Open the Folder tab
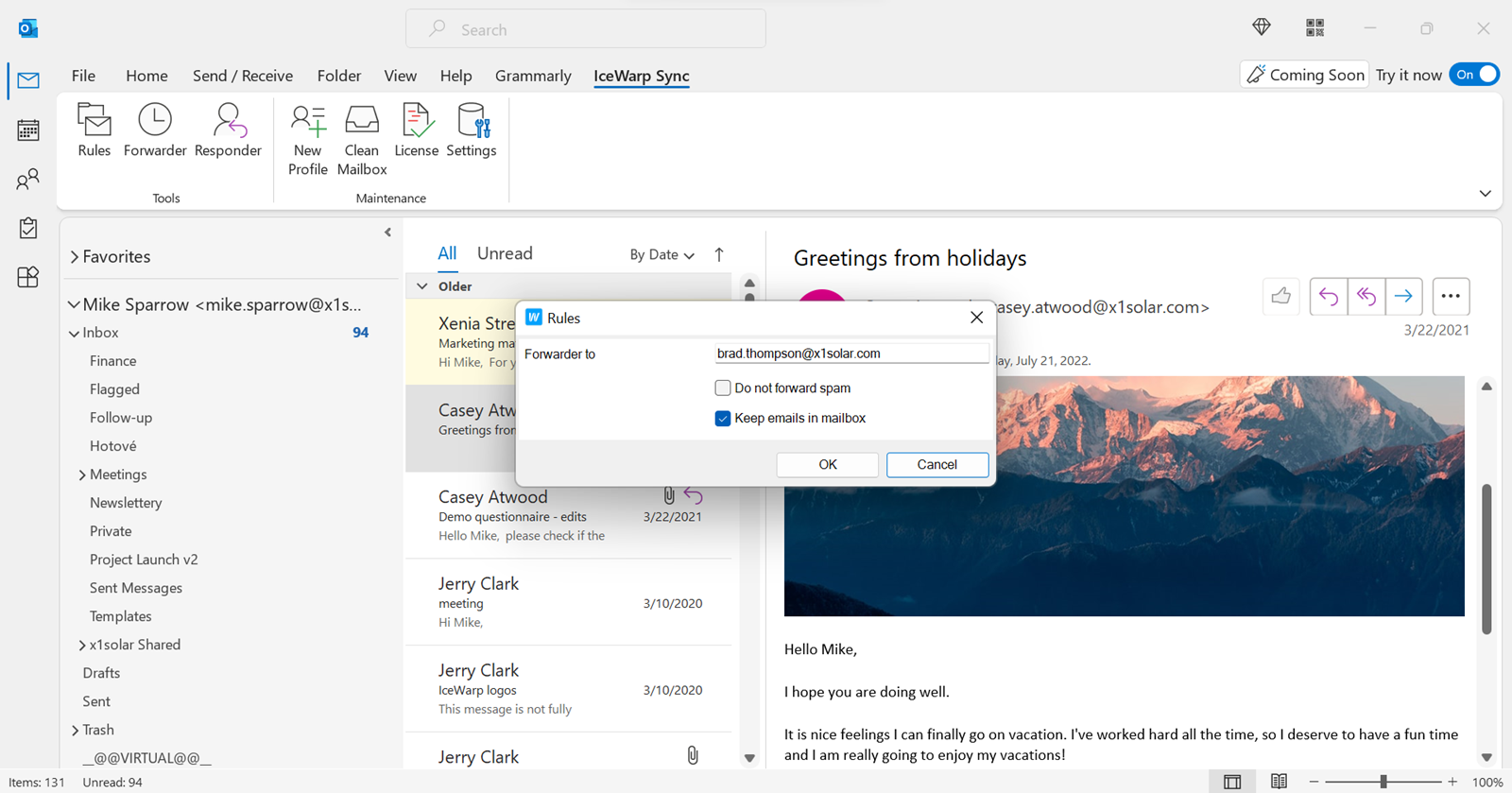 coord(339,76)
